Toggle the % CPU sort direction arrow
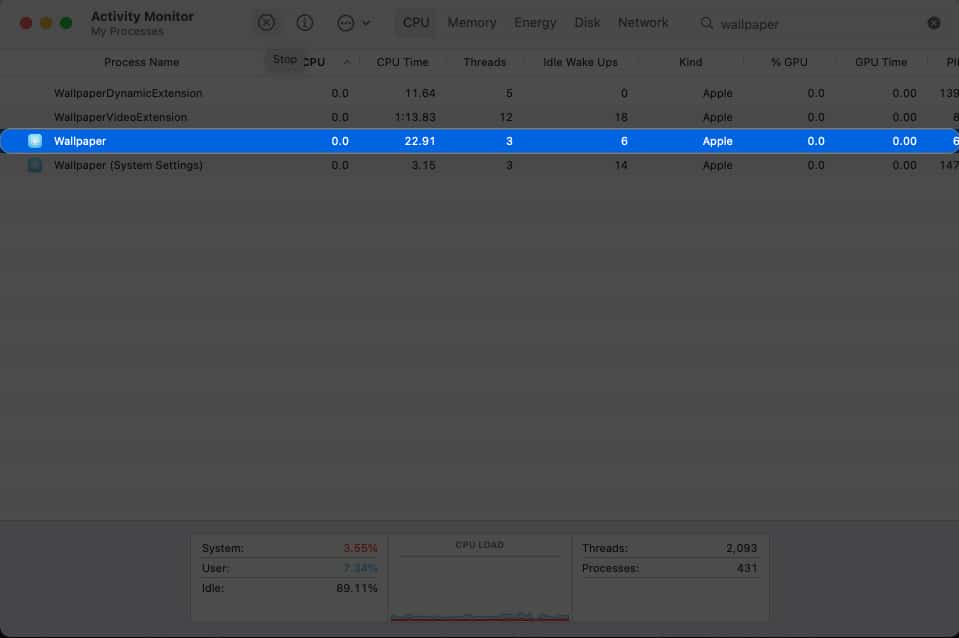This screenshot has width=959, height=638. [x=347, y=62]
